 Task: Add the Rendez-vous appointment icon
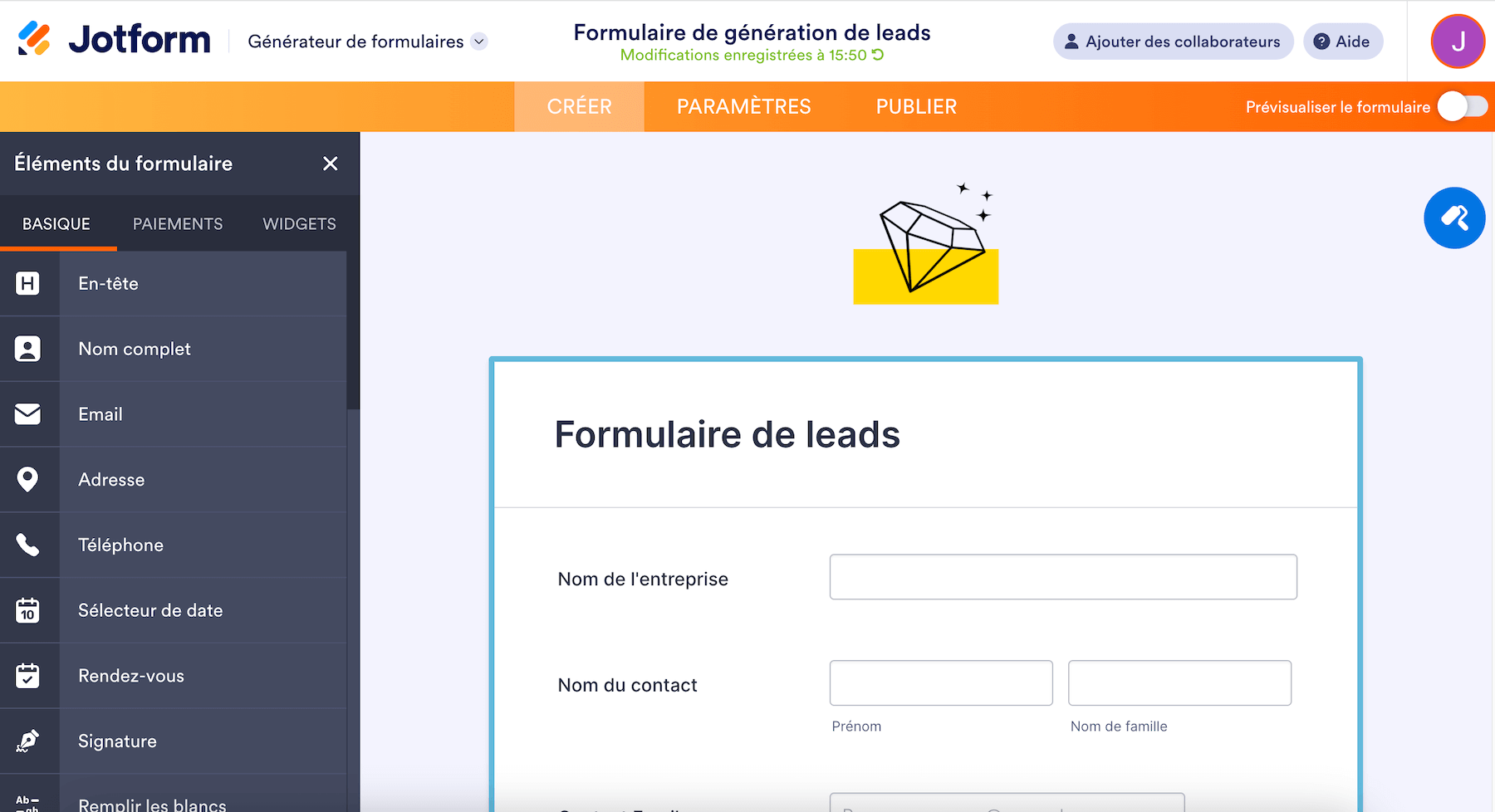click(x=28, y=676)
